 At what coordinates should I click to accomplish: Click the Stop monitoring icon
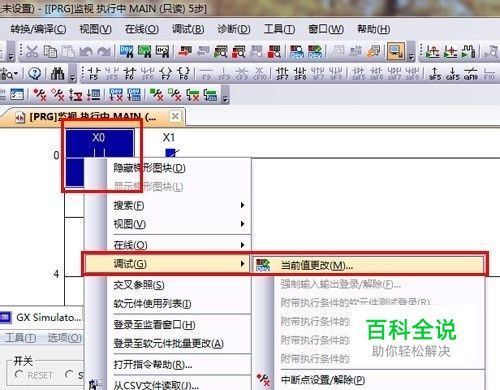pos(239,52)
